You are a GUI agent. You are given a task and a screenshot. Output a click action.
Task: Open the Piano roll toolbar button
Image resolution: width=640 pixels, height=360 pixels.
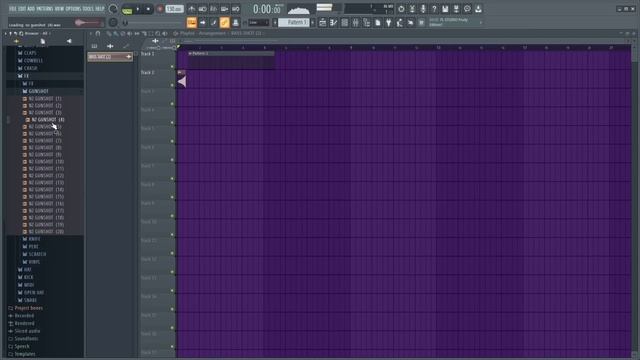333,23
